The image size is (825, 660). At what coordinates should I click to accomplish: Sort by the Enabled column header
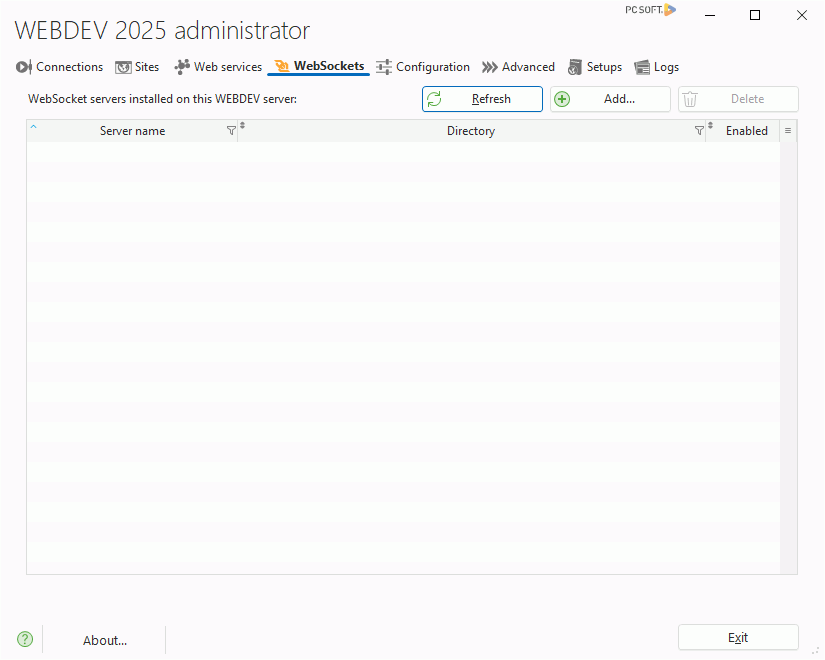pos(747,131)
